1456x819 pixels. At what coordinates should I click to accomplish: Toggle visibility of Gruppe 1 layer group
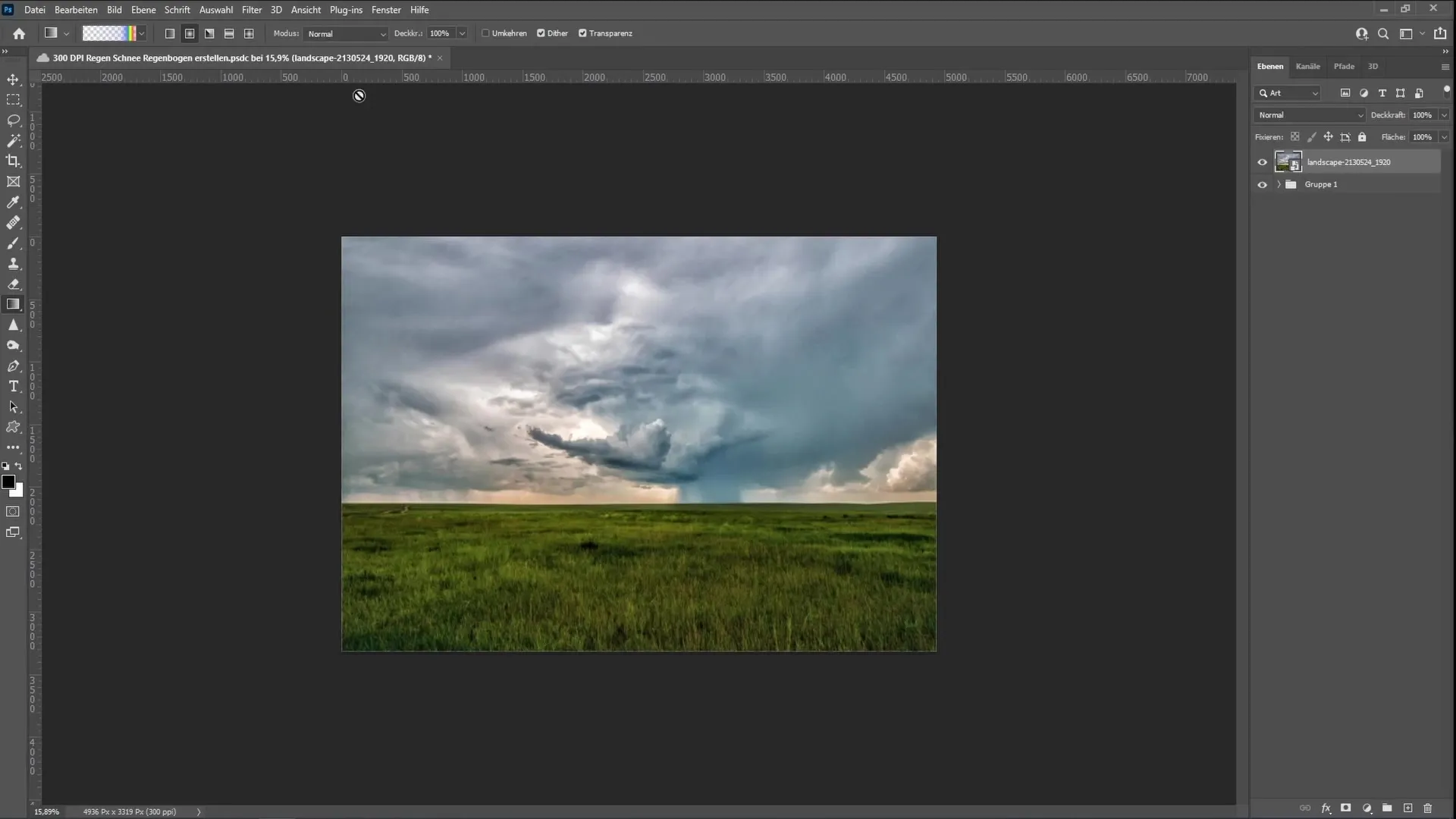pos(1262,184)
